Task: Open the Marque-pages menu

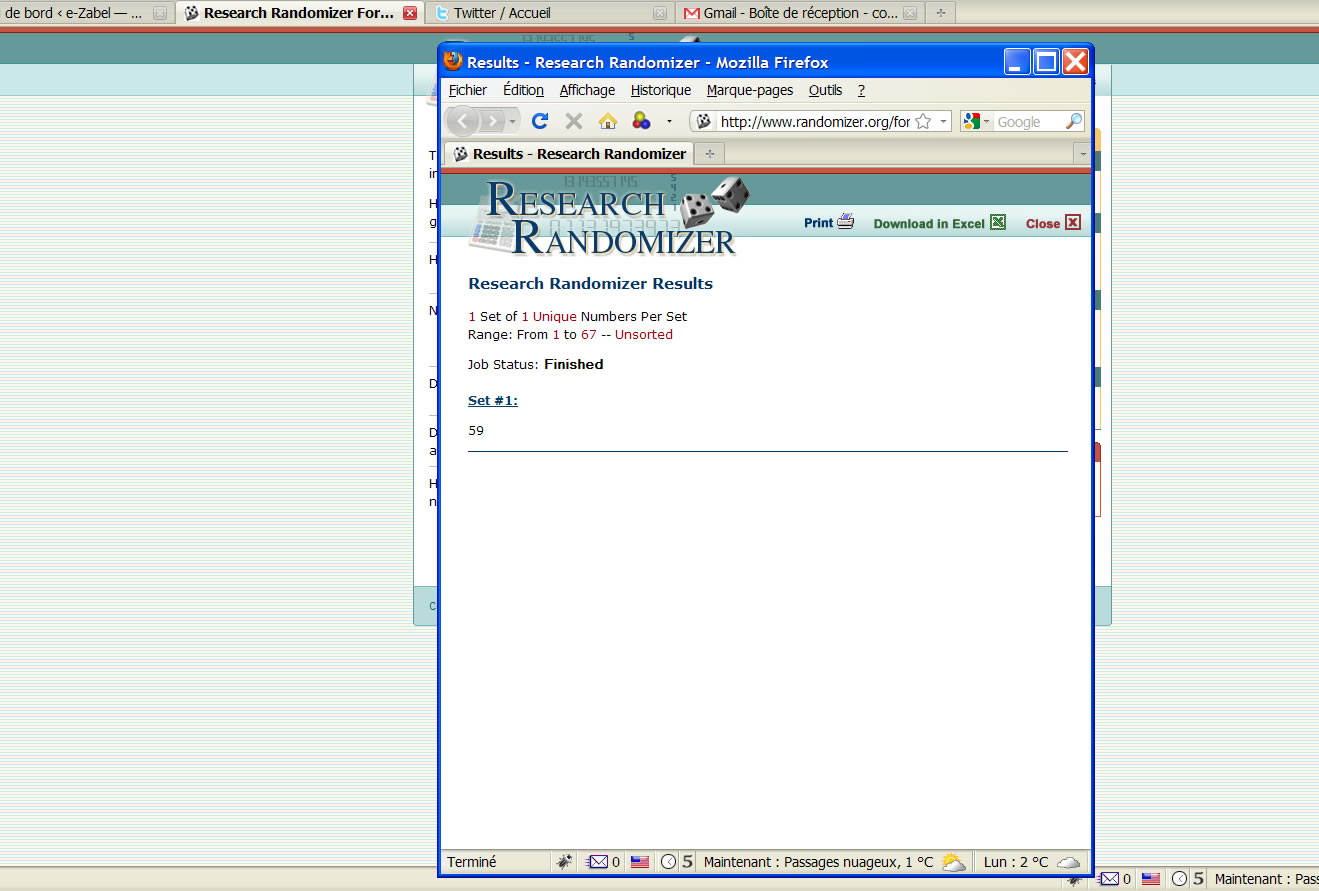Action: (x=750, y=90)
